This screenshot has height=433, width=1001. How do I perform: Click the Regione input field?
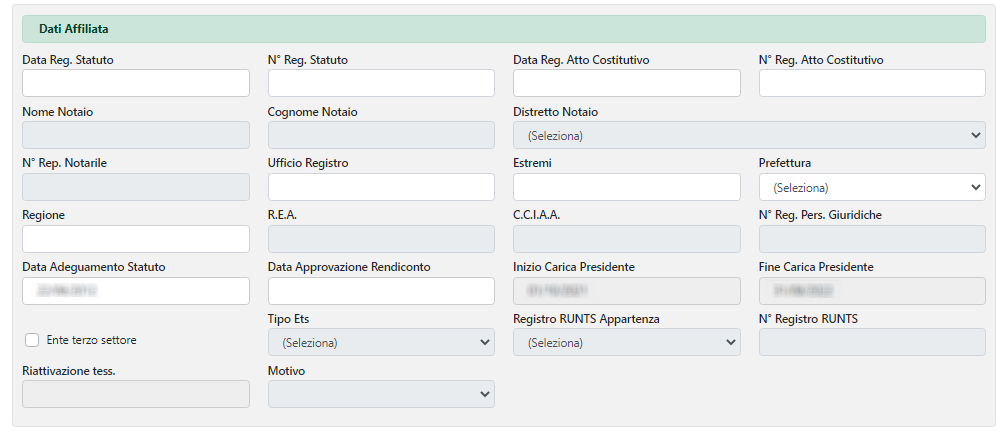[x=136, y=239]
